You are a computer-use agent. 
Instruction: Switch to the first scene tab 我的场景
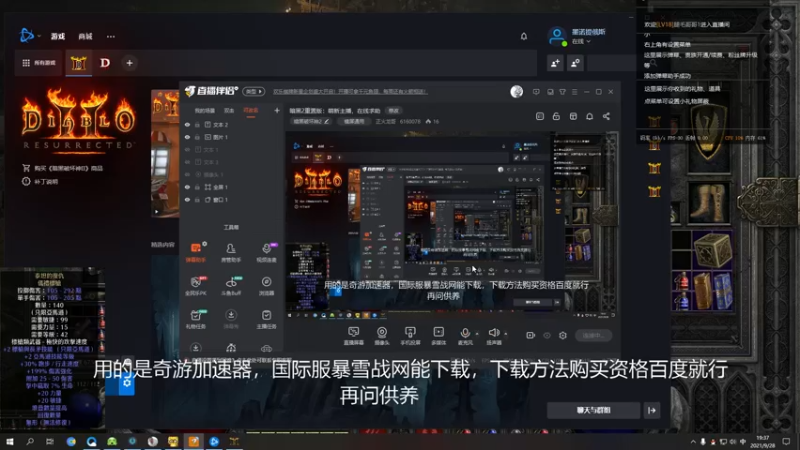click(x=205, y=111)
